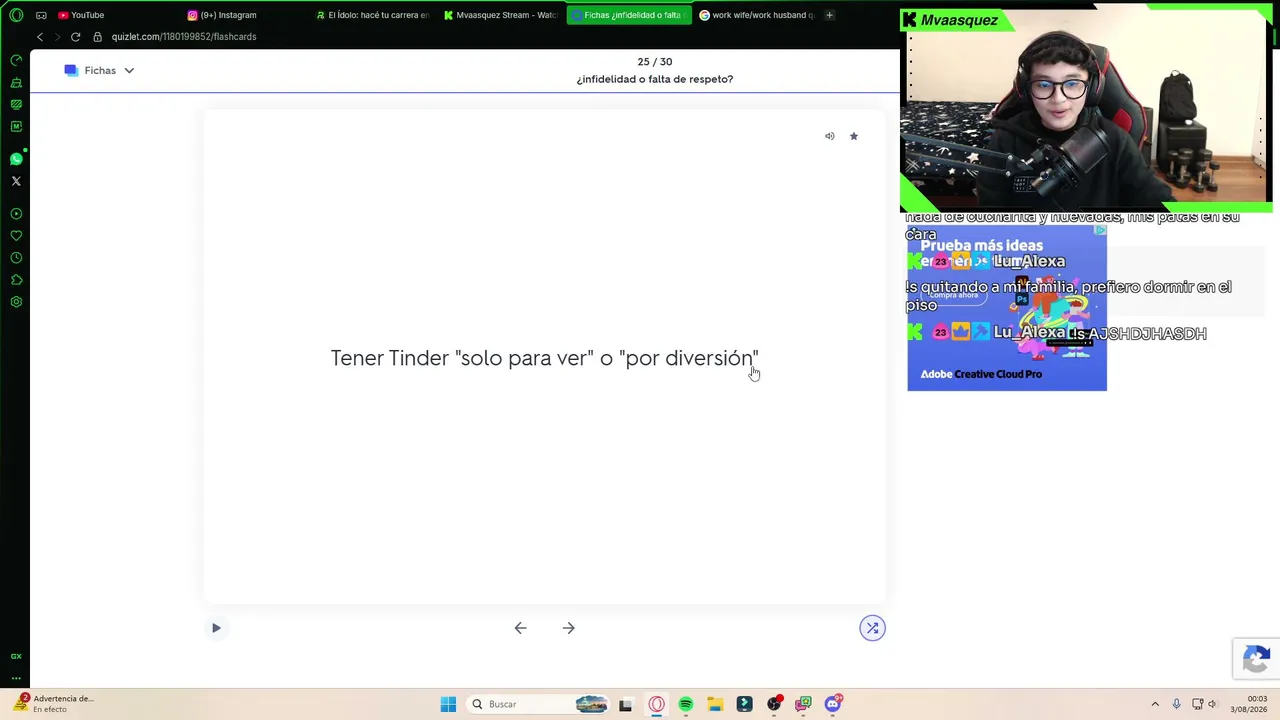This screenshot has width=1280, height=720.
Task: Open the Windows Start menu
Action: click(448, 704)
